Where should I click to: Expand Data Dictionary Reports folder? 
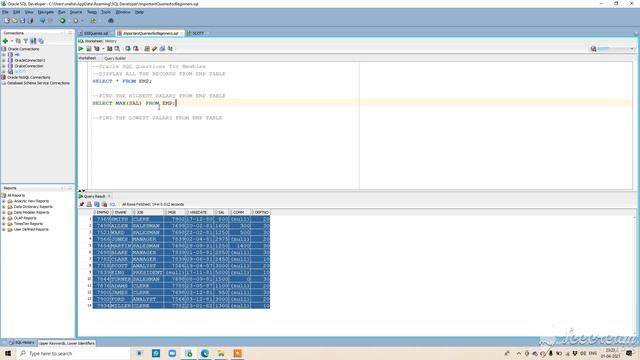[4, 207]
